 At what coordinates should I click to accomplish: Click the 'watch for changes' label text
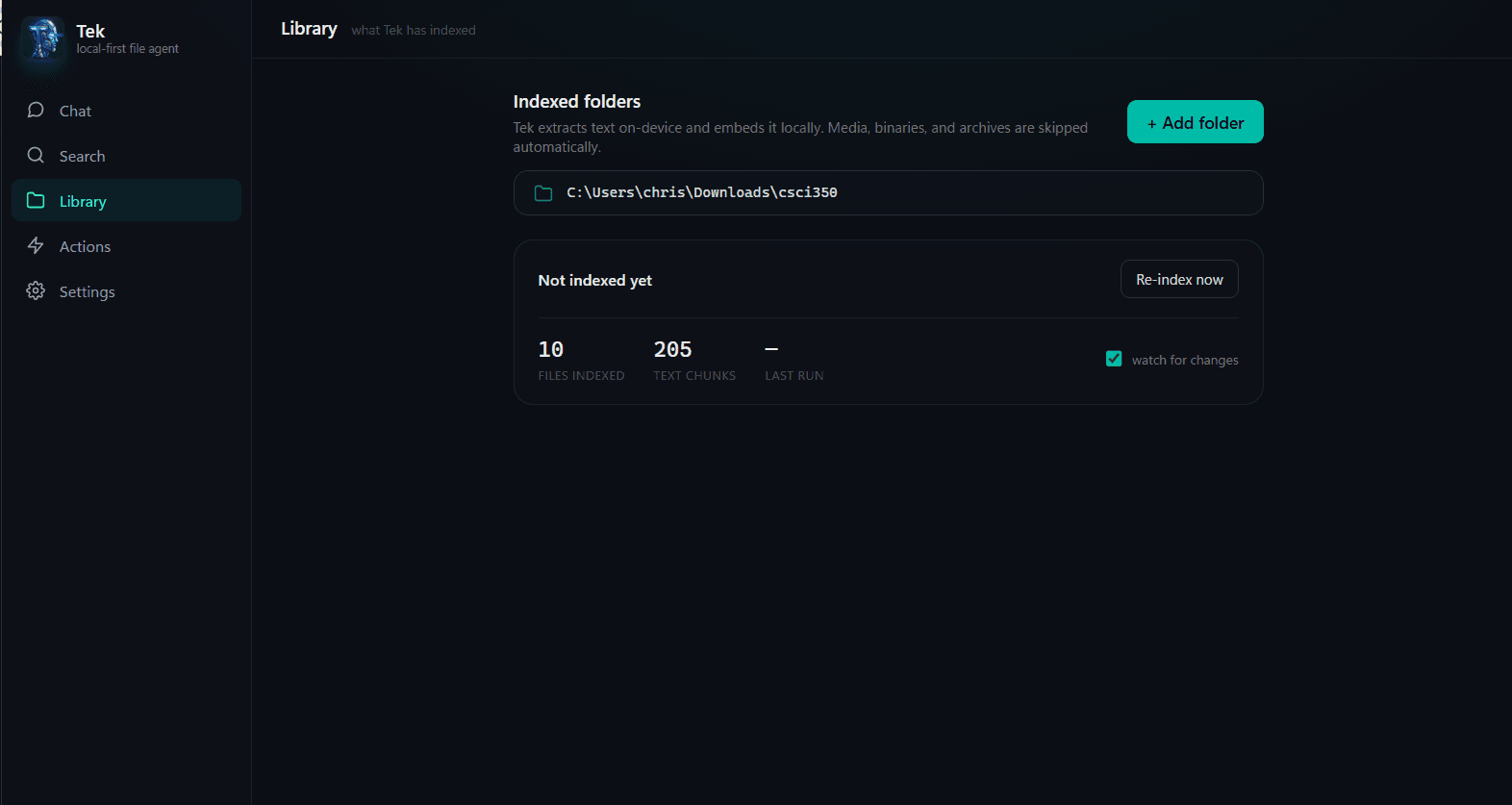coord(1185,360)
